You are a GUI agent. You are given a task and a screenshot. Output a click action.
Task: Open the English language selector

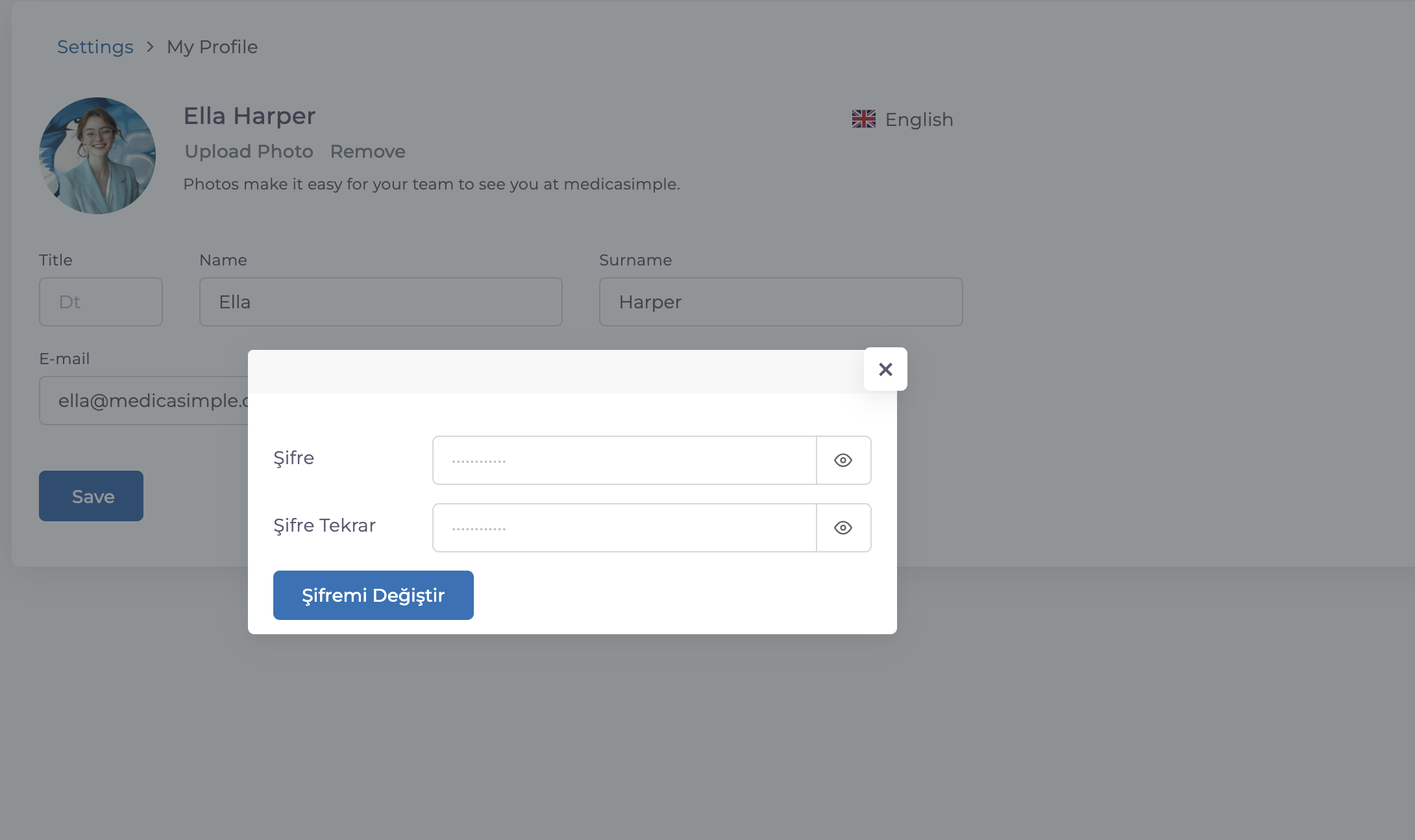(918, 119)
